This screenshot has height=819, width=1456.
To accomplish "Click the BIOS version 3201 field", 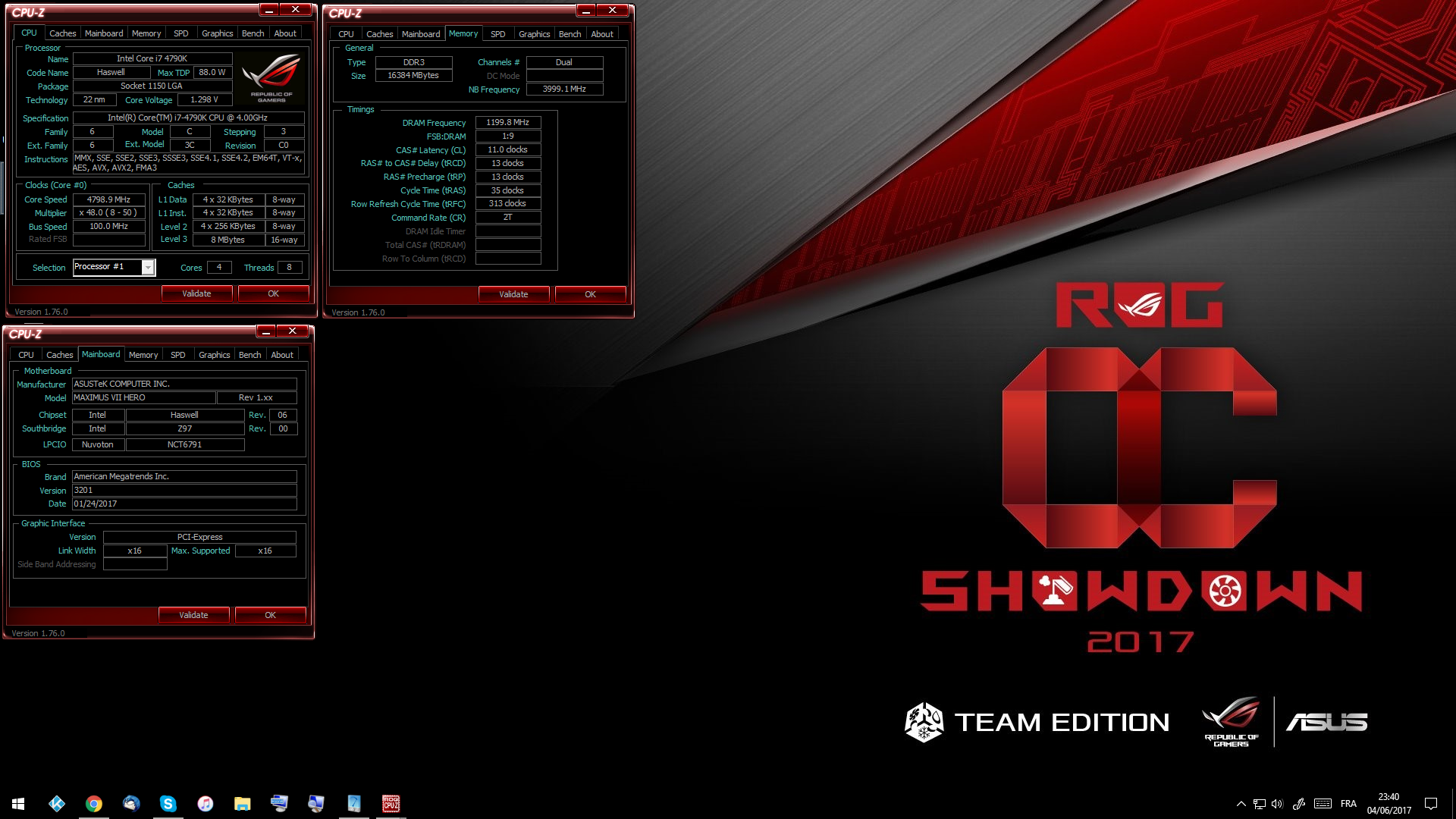I will (184, 490).
